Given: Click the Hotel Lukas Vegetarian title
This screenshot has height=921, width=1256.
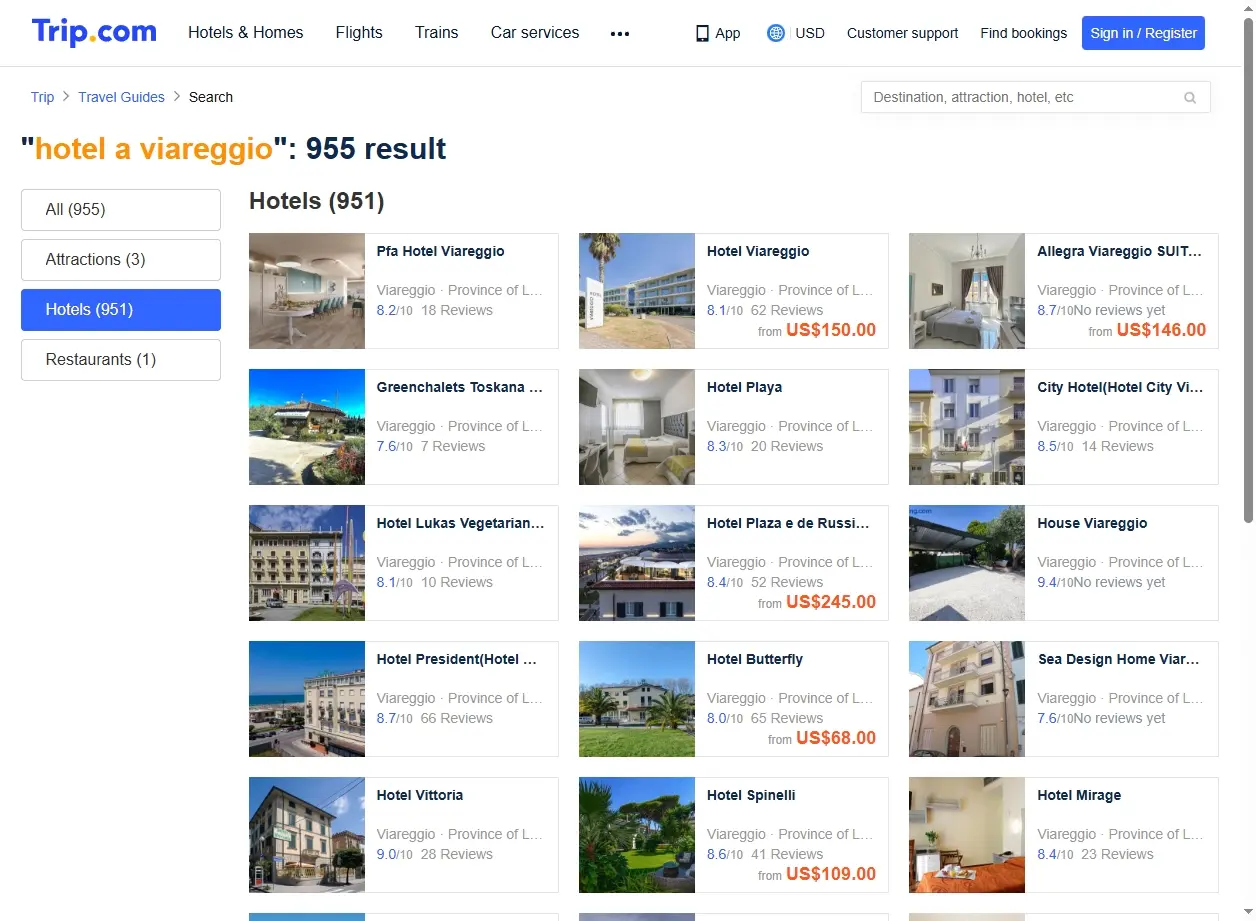Looking at the screenshot, I should 461,523.
